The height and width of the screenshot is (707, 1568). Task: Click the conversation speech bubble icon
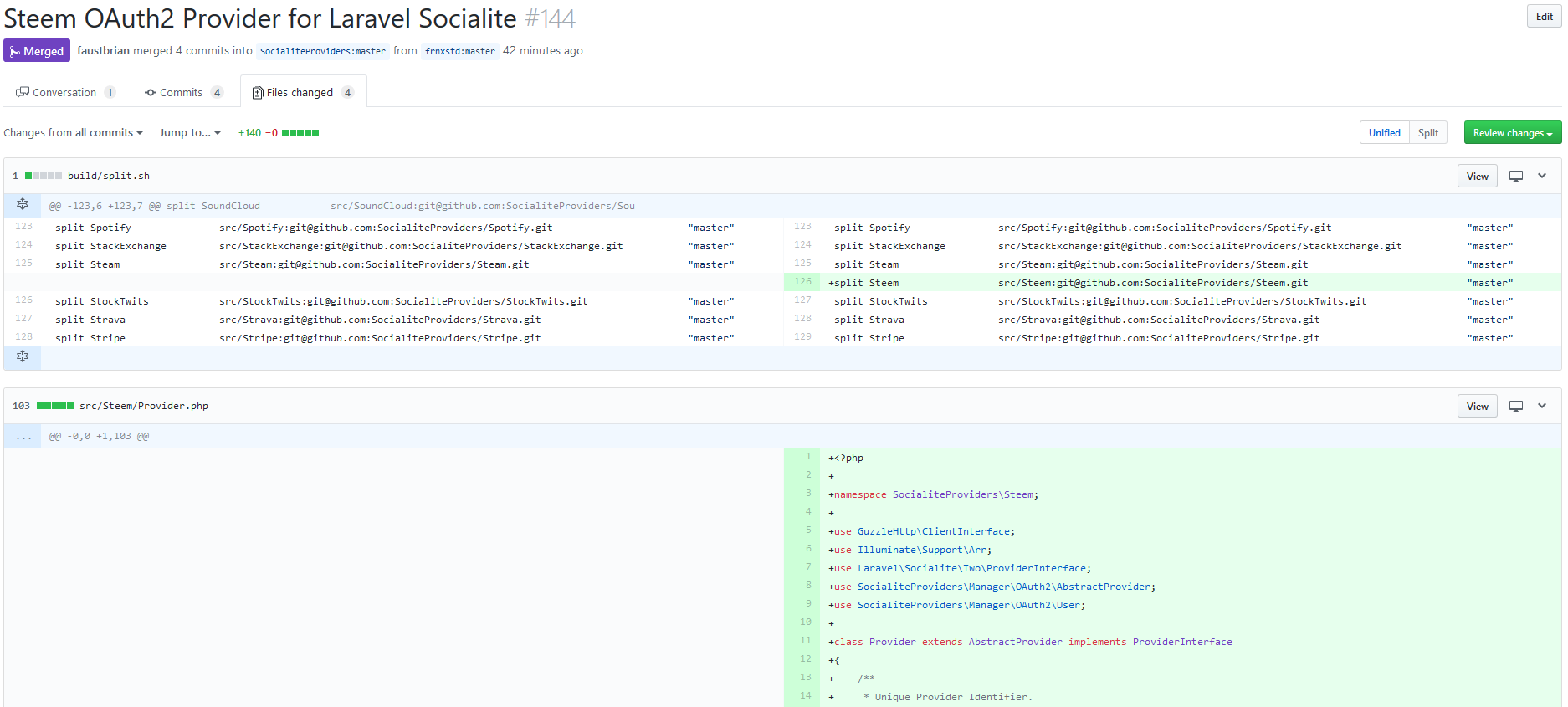pos(23,92)
